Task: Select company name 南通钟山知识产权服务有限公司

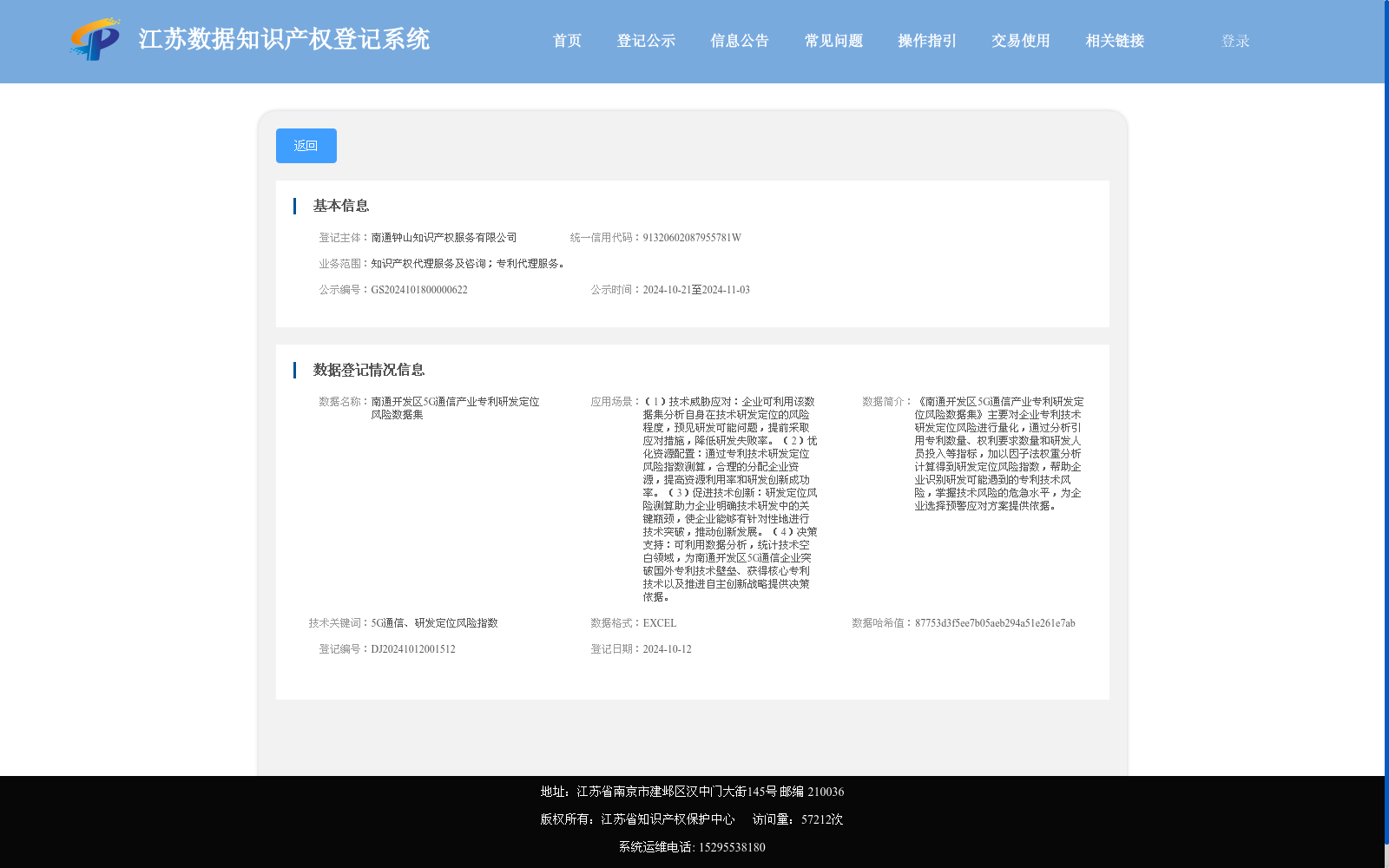Action: [x=444, y=238]
